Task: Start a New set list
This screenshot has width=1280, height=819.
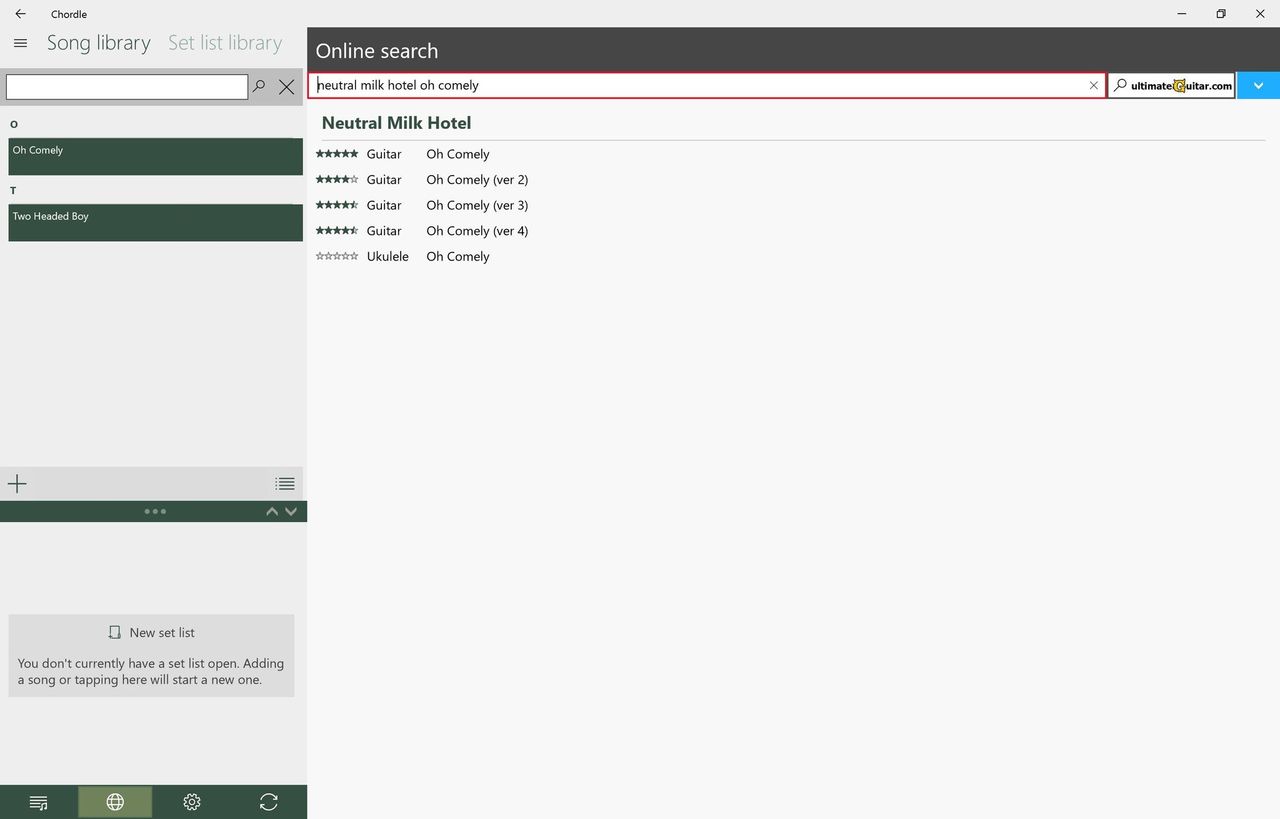Action: click(x=151, y=655)
